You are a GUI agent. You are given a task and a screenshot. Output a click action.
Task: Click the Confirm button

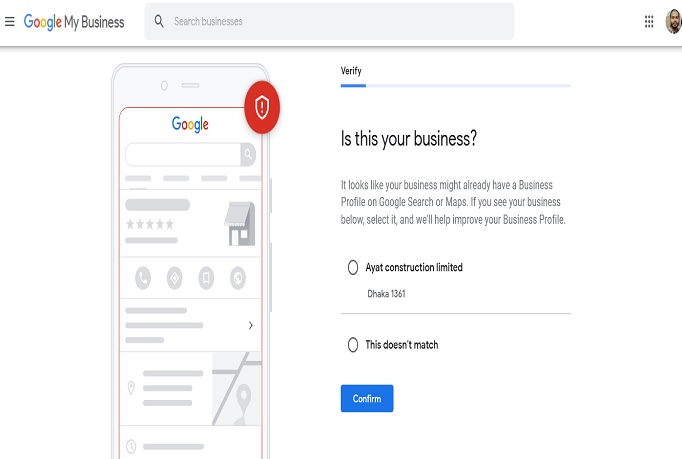[x=367, y=398]
